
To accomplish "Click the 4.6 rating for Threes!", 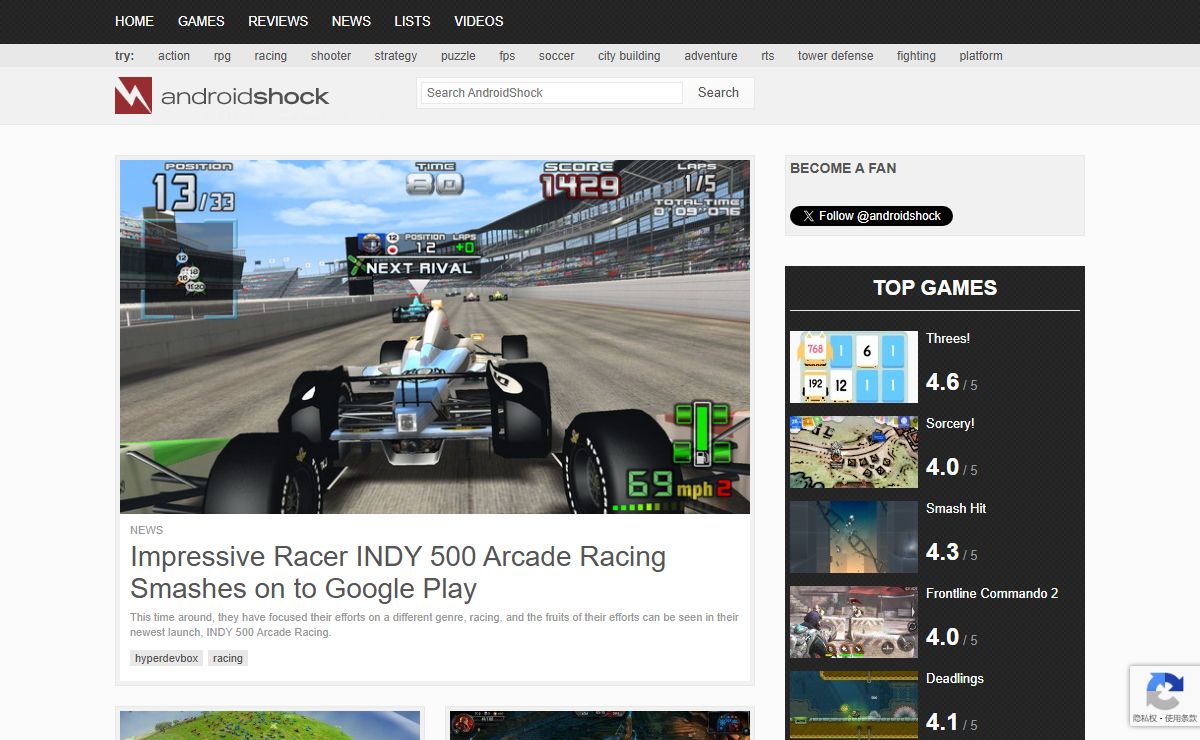I will [942, 382].
